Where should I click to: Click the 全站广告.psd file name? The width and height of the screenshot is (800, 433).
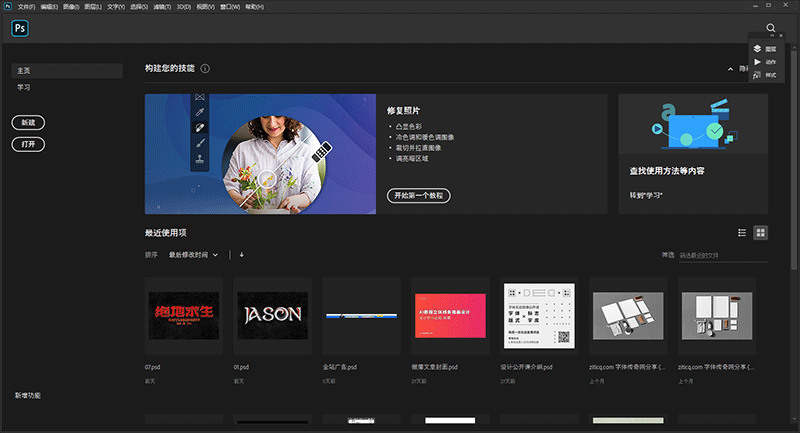[x=340, y=367]
